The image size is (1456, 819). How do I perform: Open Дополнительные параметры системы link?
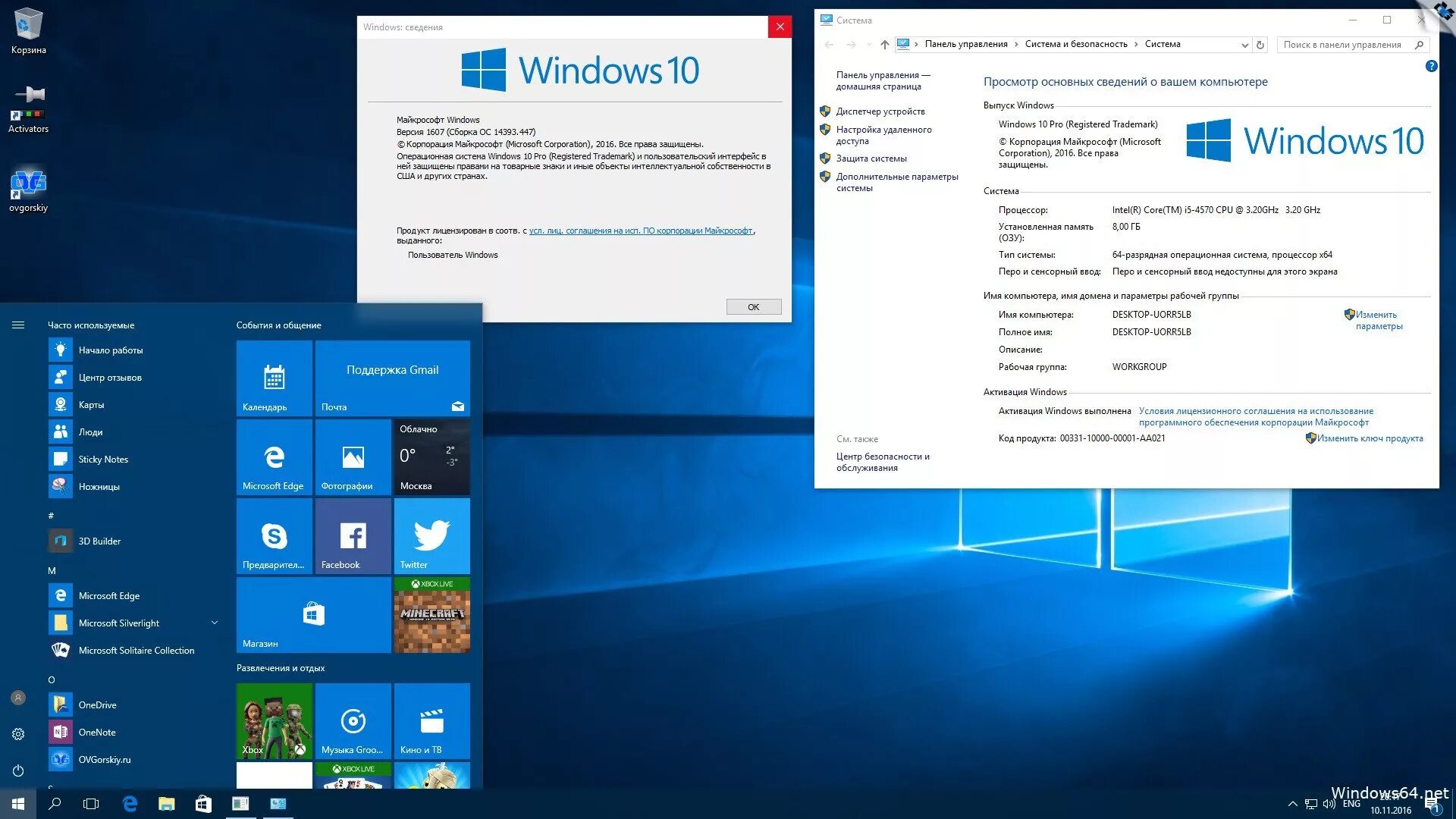[897, 183]
